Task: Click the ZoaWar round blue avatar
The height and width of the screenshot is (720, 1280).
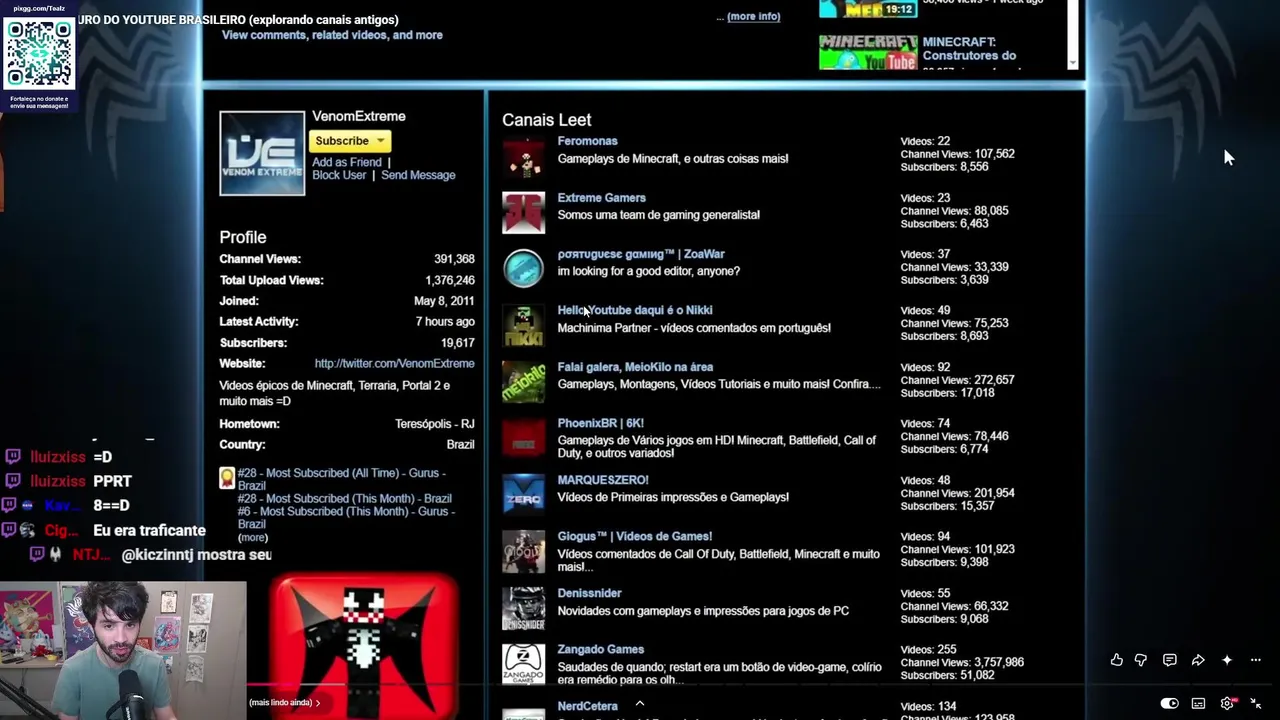Action: (x=523, y=268)
